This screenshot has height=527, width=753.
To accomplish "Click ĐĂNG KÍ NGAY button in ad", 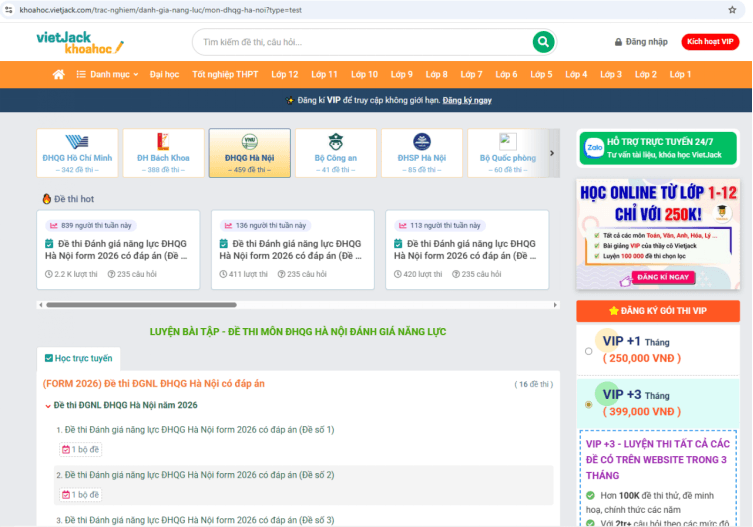I will tap(663, 277).
